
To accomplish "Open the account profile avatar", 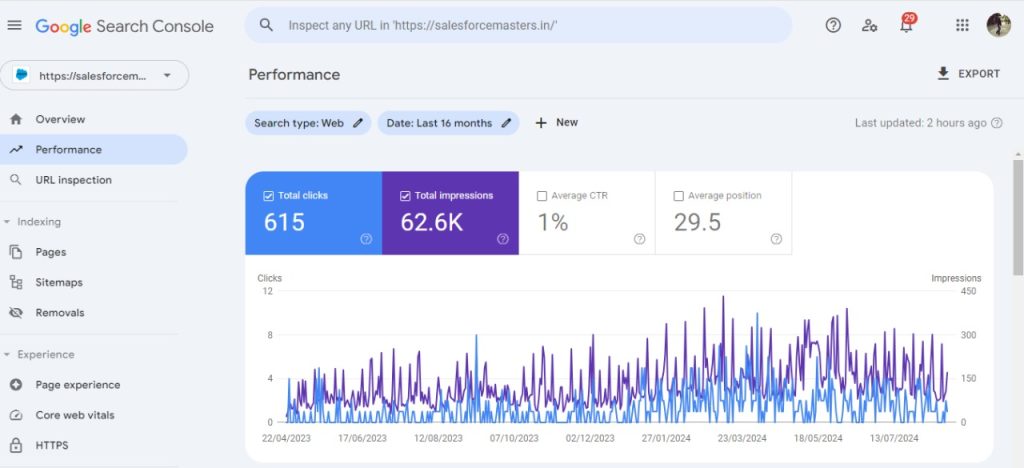I will click(x=999, y=25).
